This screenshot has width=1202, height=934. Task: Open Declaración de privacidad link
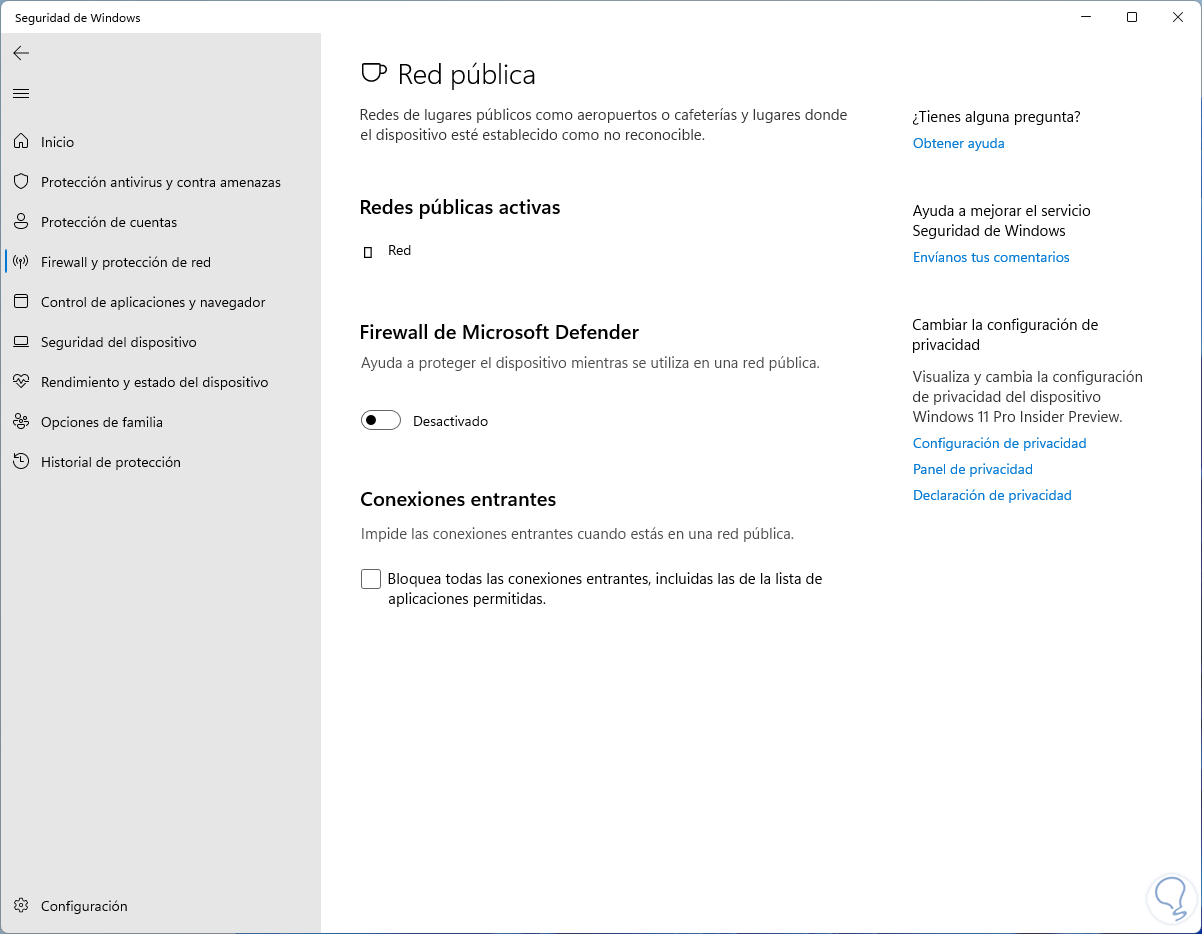pyautogui.click(x=992, y=495)
